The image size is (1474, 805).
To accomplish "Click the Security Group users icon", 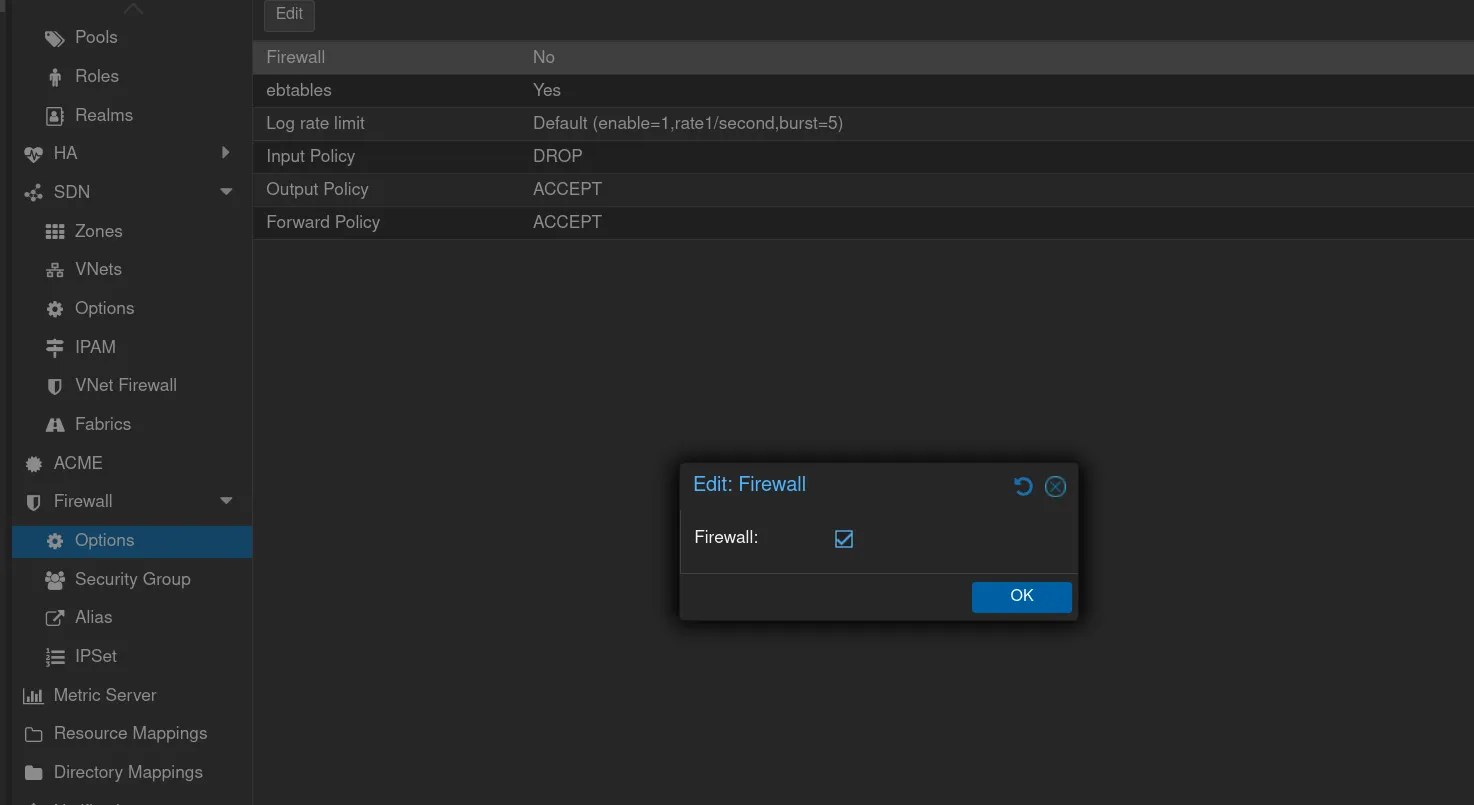I will click(x=55, y=580).
